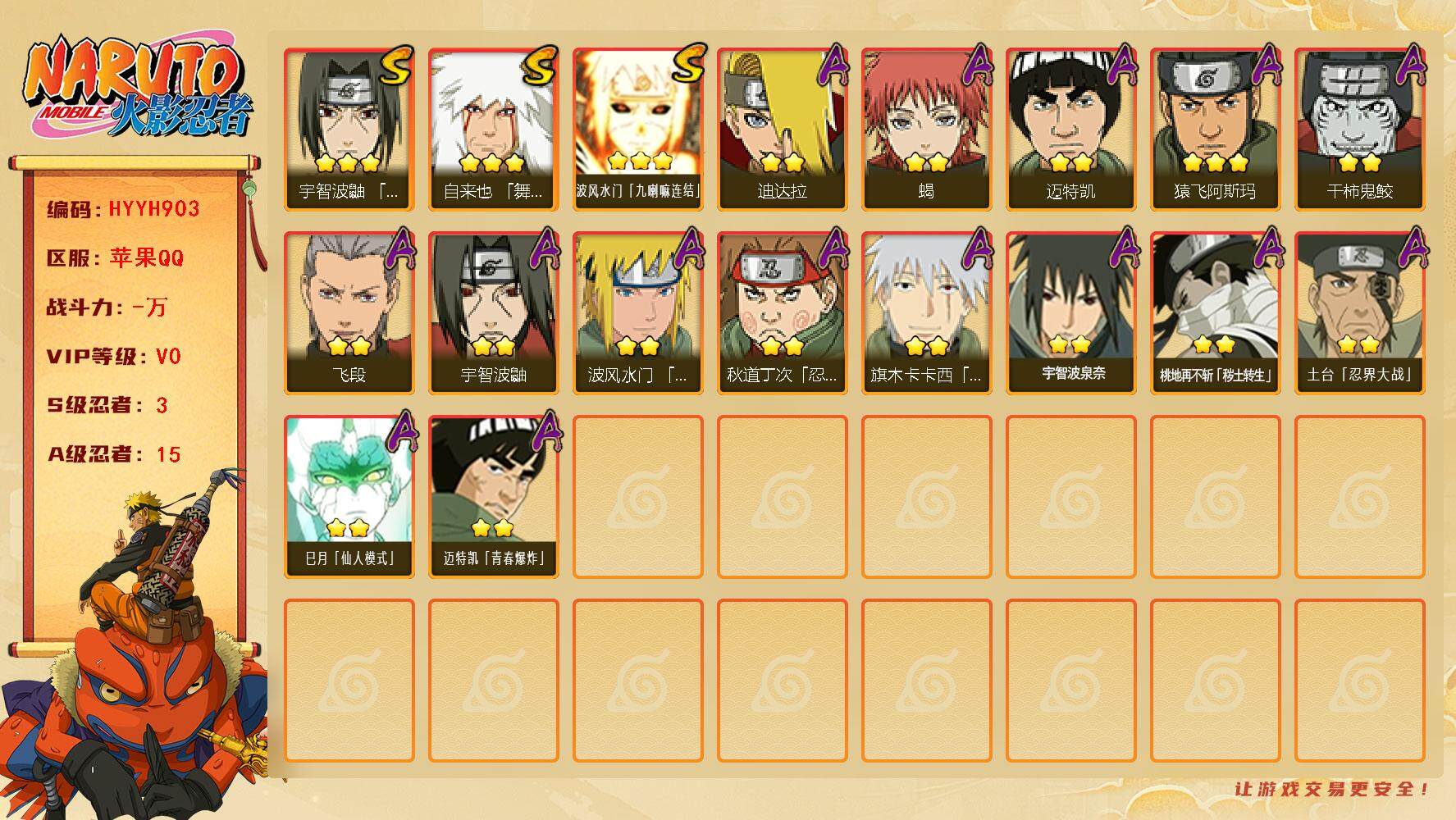The width and height of the screenshot is (1456, 820).
Task: Click the account code HYYH903 text
Action: pyautogui.click(x=154, y=209)
